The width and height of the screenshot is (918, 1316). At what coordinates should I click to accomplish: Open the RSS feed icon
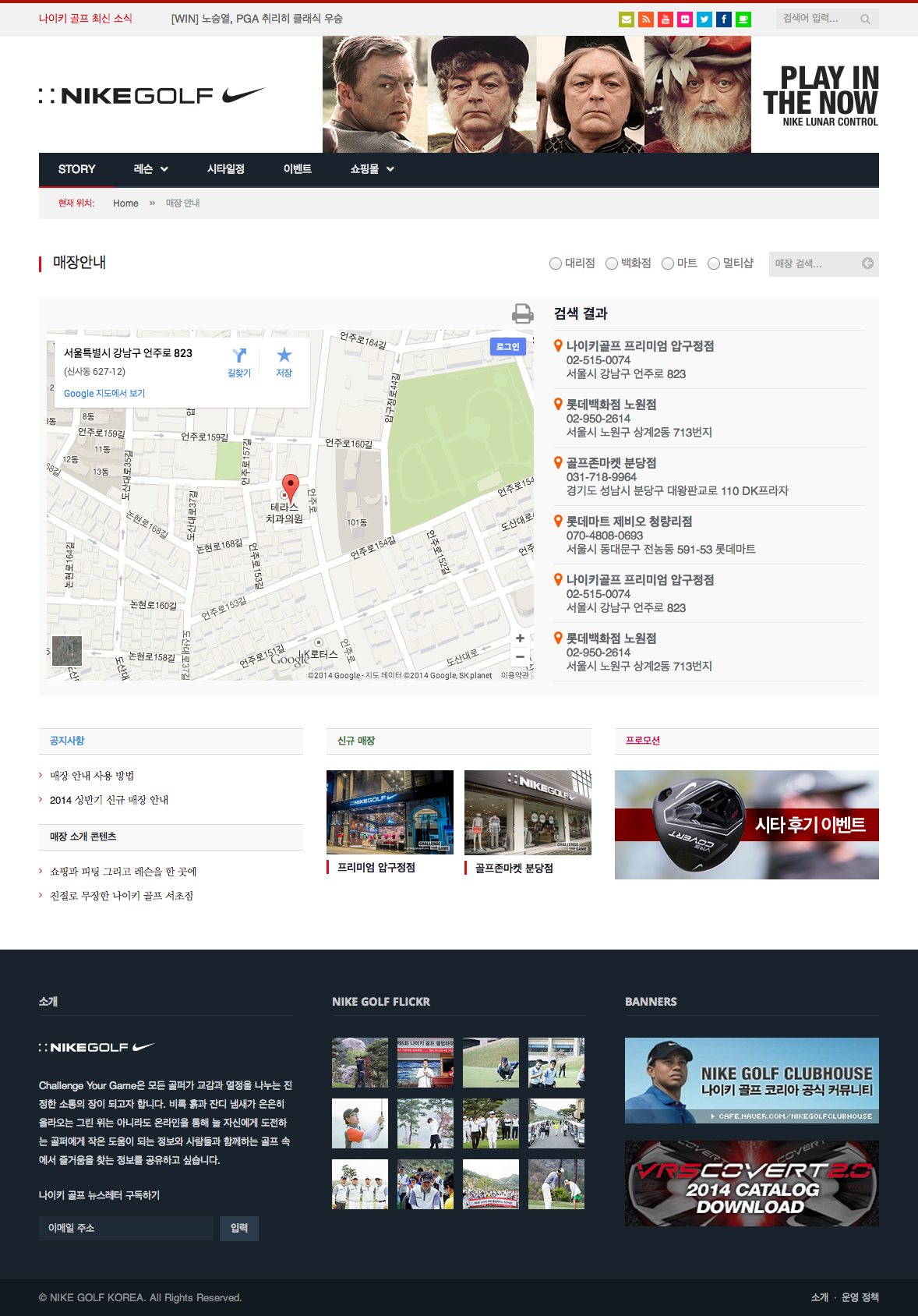point(646,19)
